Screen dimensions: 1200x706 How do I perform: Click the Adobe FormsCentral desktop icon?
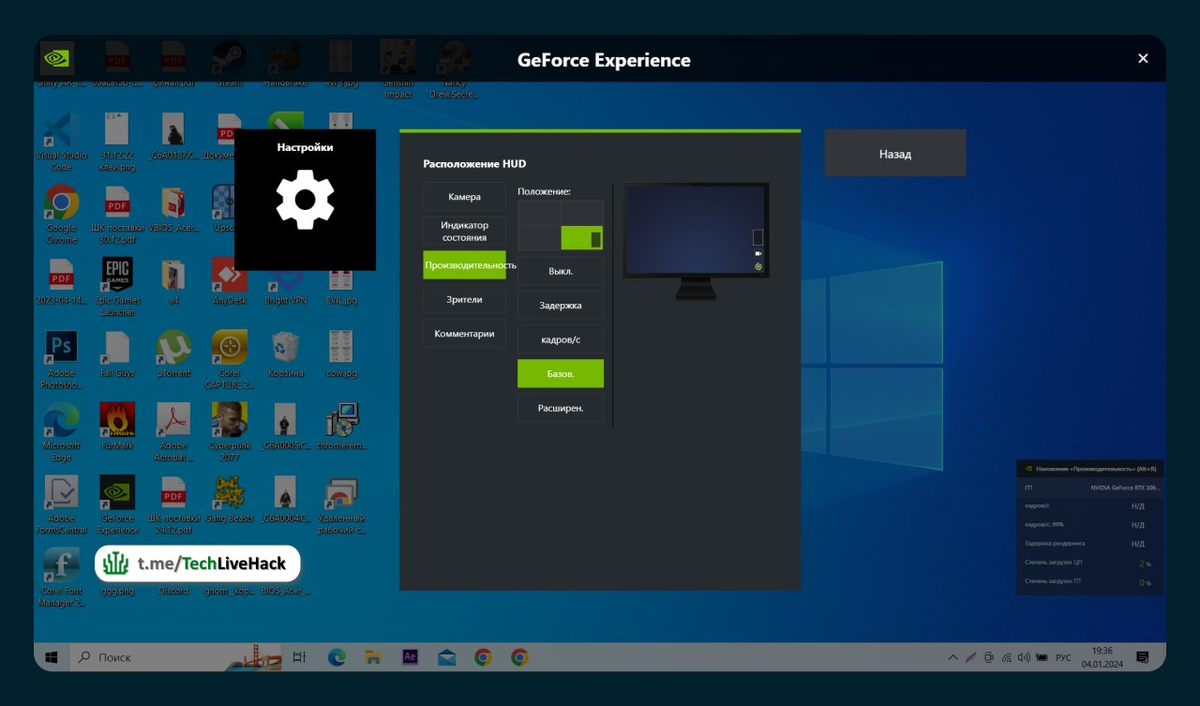pyautogui.click(x=61, y=503)
